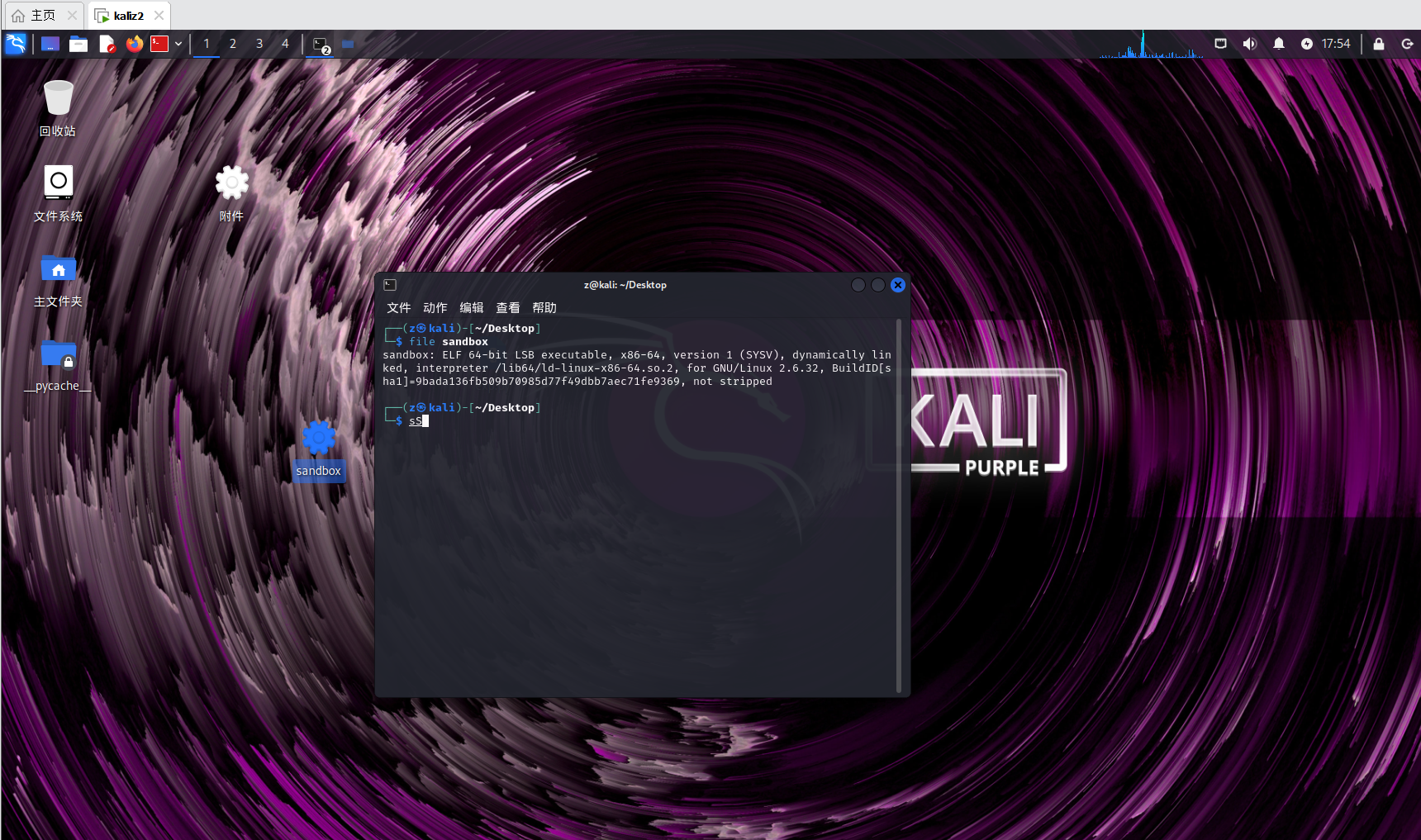The width and height of the screenshot is (1421, 840).
Task: Click the terminal window title bar icon
Action: click(x=391, y=285)
